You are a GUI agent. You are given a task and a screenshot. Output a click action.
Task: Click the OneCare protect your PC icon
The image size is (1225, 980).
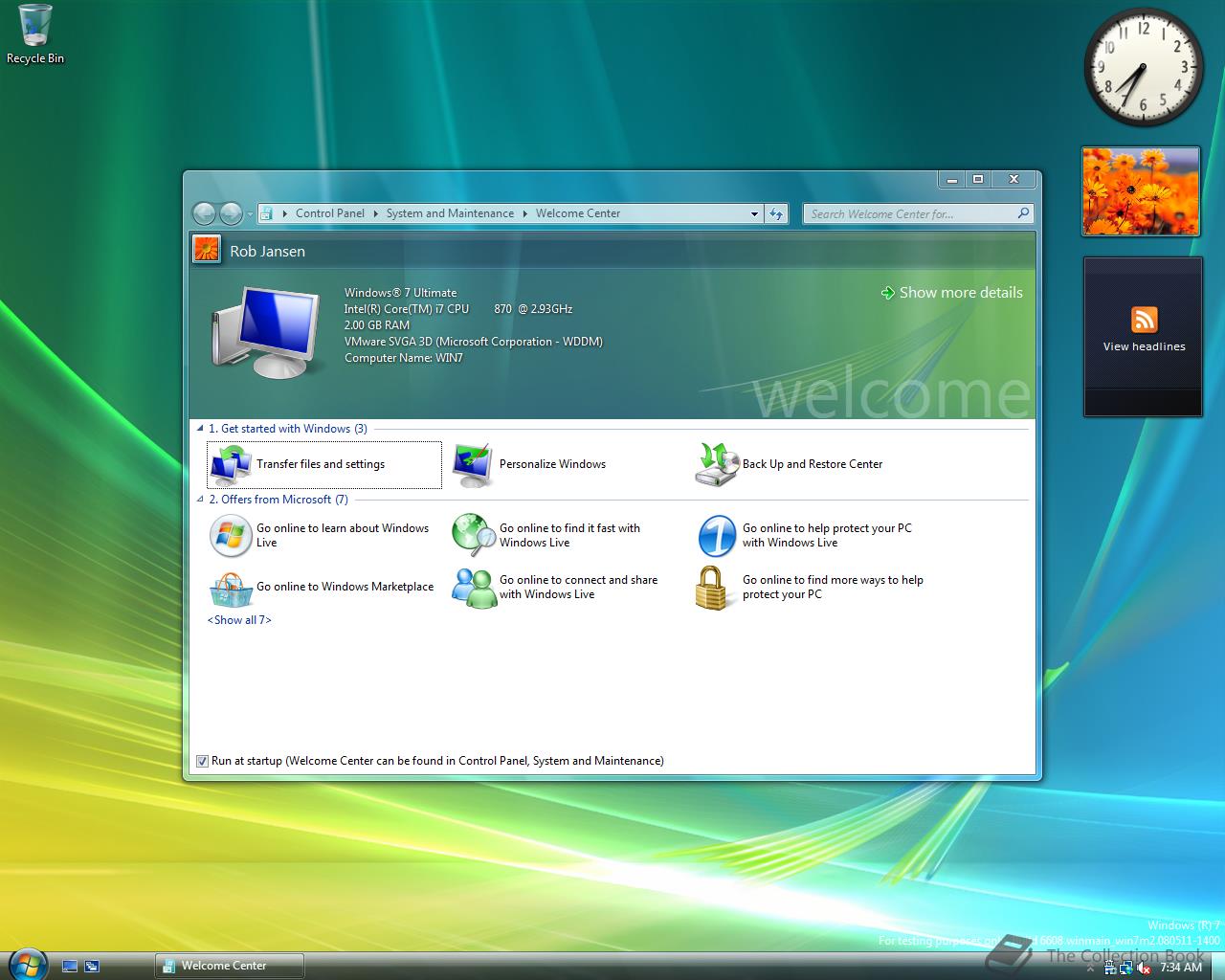pos(717,535)
